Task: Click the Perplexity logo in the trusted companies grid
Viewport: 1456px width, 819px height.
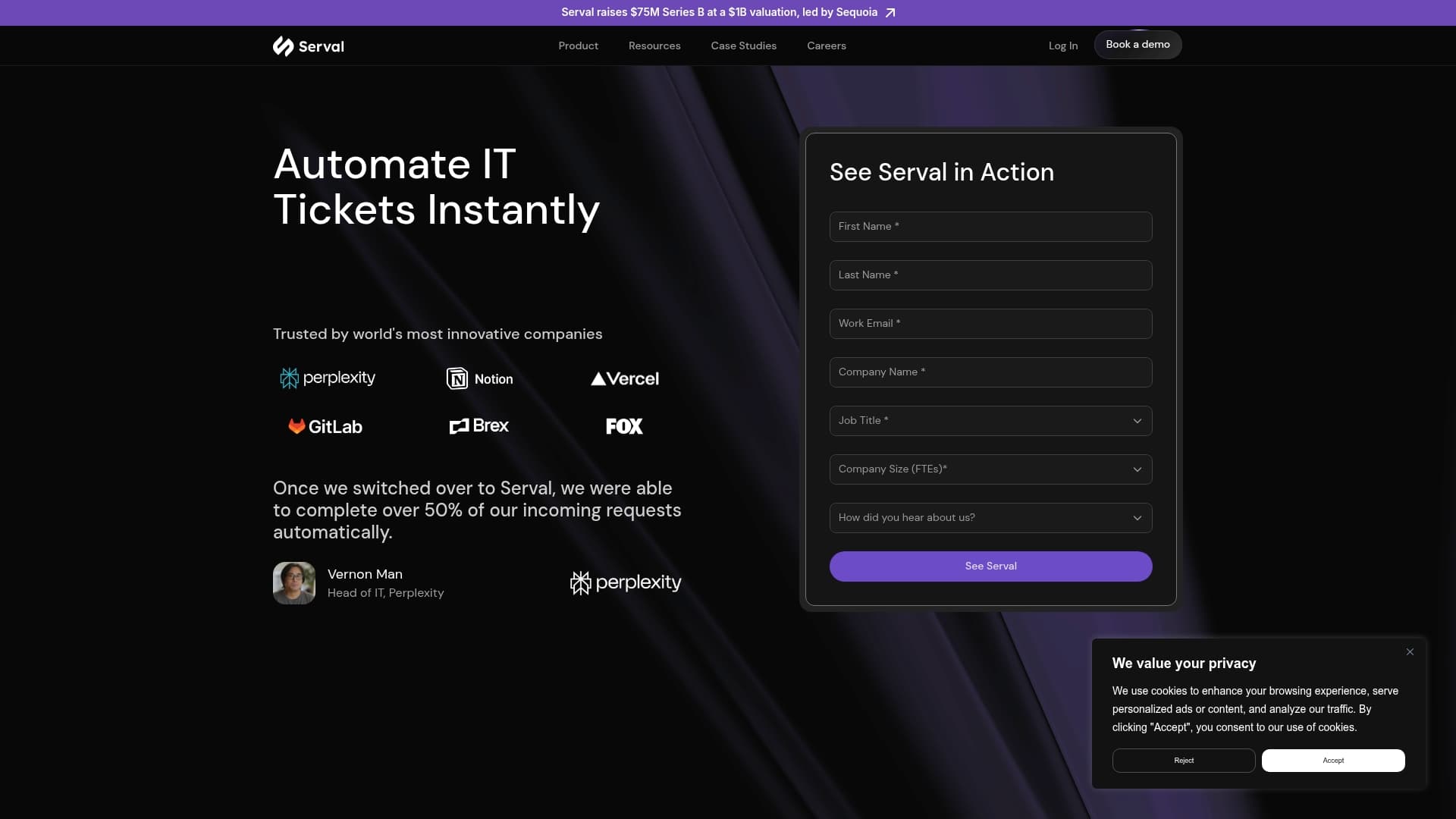Action: (x=328, y=378)
